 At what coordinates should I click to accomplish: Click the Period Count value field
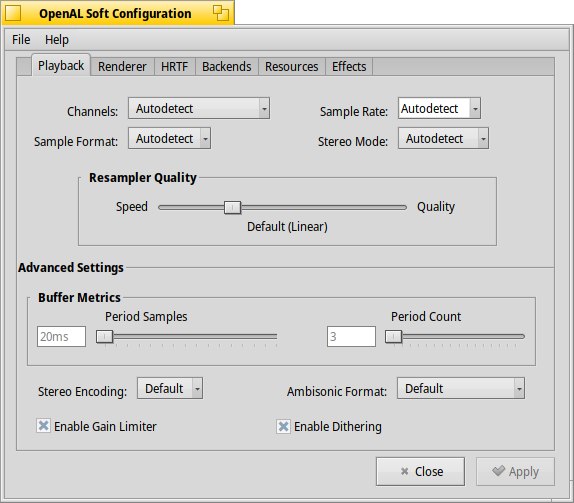pos(351,336)
